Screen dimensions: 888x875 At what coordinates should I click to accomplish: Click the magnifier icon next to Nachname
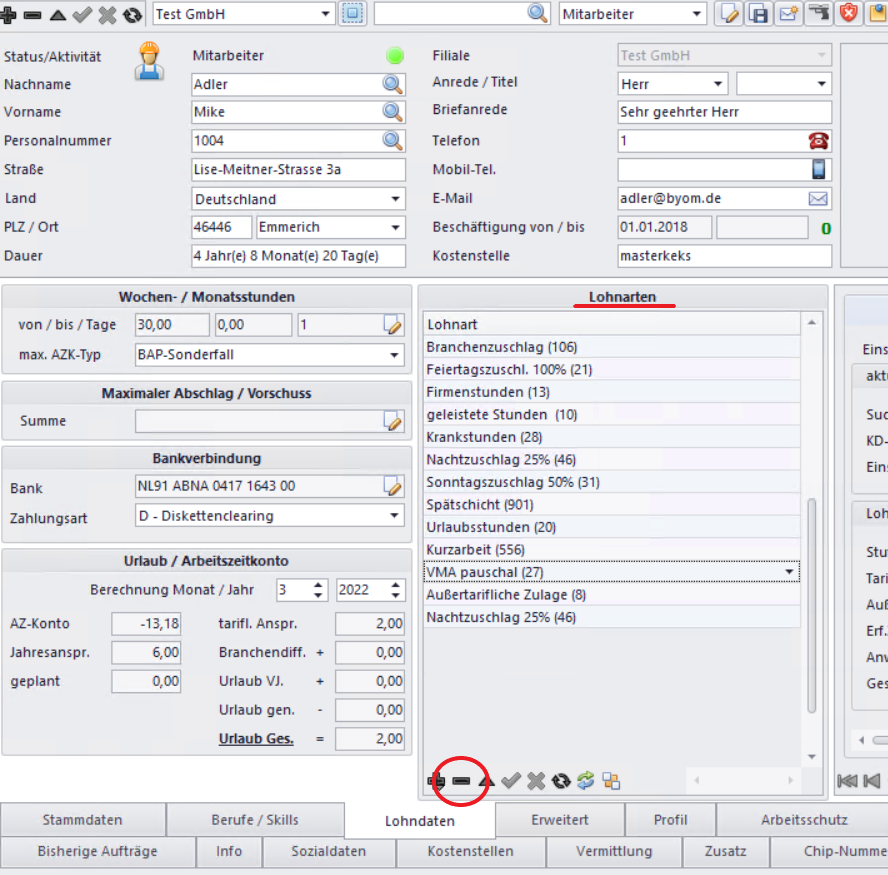pos(393,85)
